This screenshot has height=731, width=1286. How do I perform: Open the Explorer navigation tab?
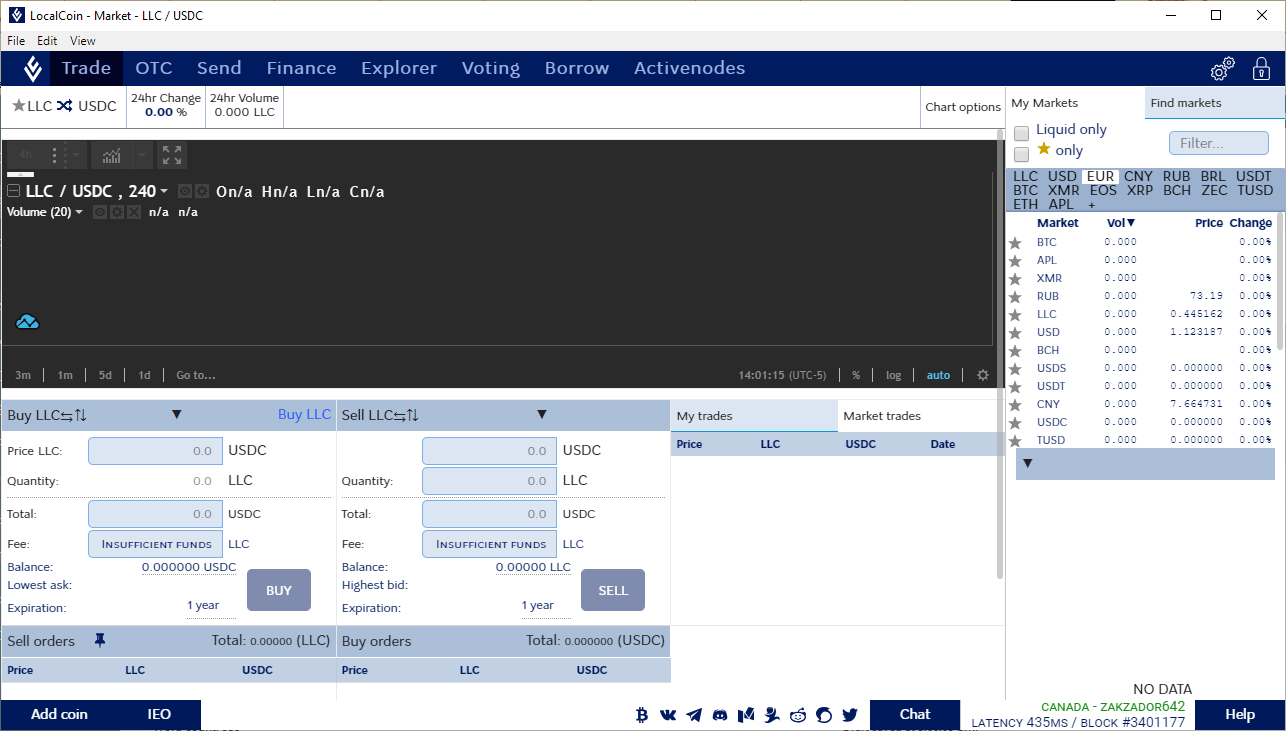click(399, 68)
